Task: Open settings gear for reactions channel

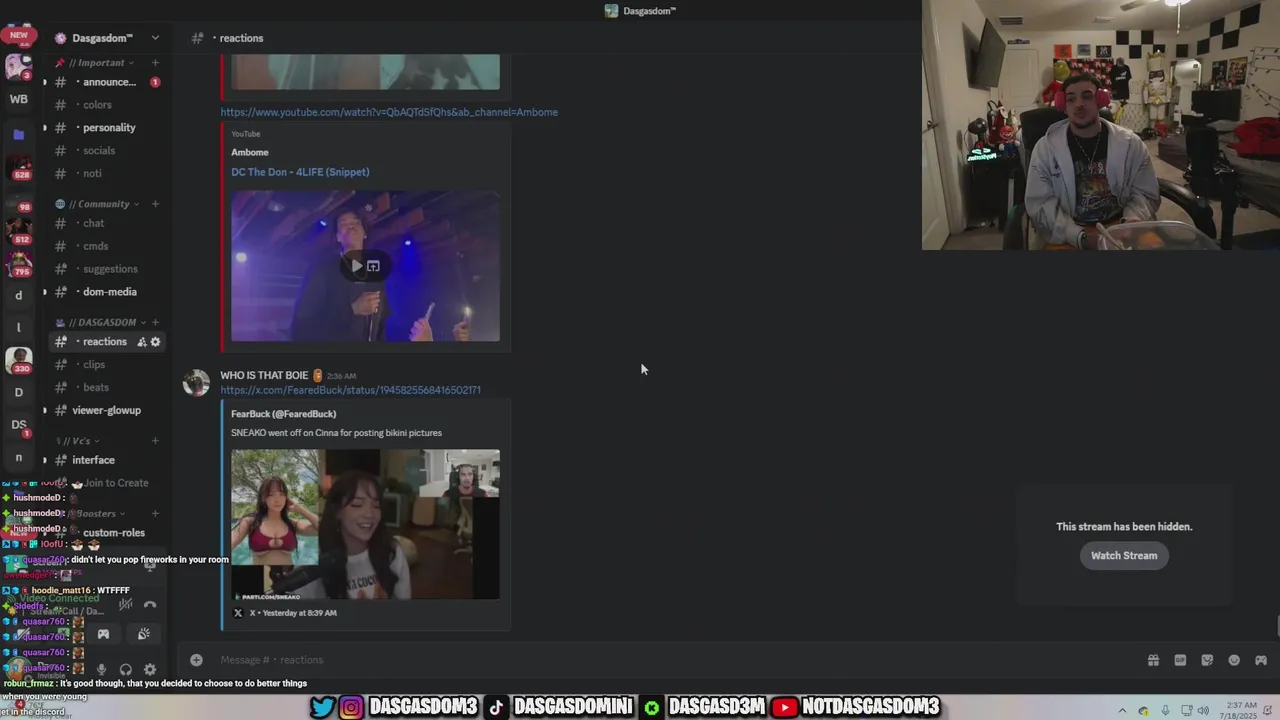Action: (x=155, y=342)
